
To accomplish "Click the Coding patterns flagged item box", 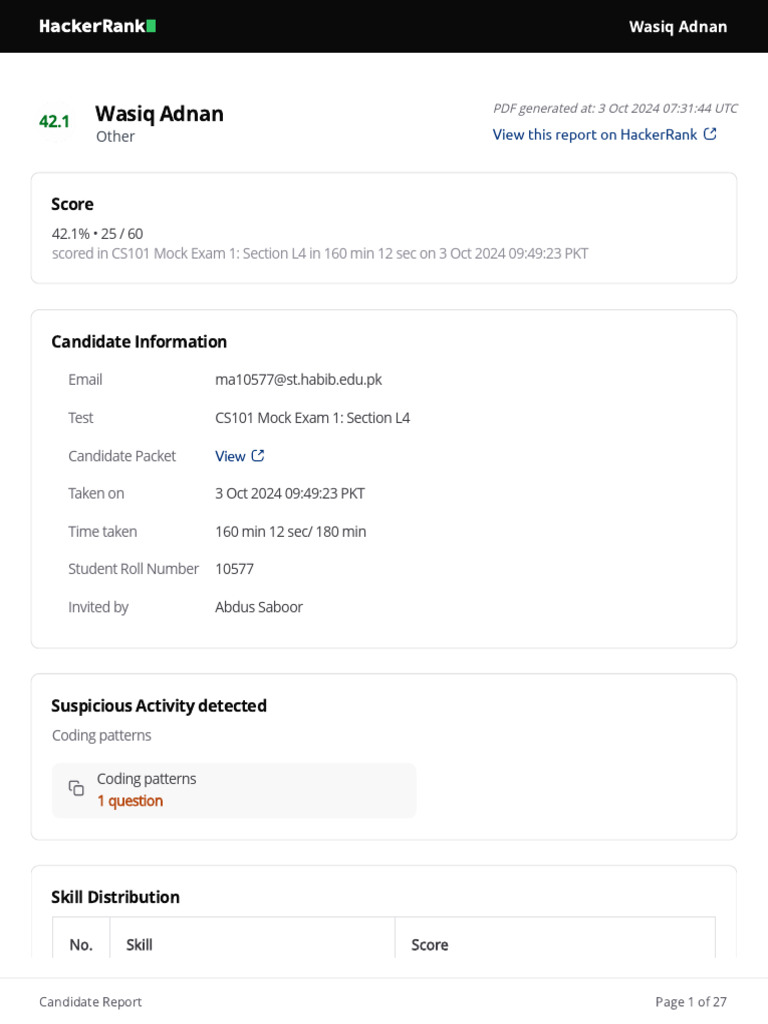I will pyautogui.click(x=234, y=790).
